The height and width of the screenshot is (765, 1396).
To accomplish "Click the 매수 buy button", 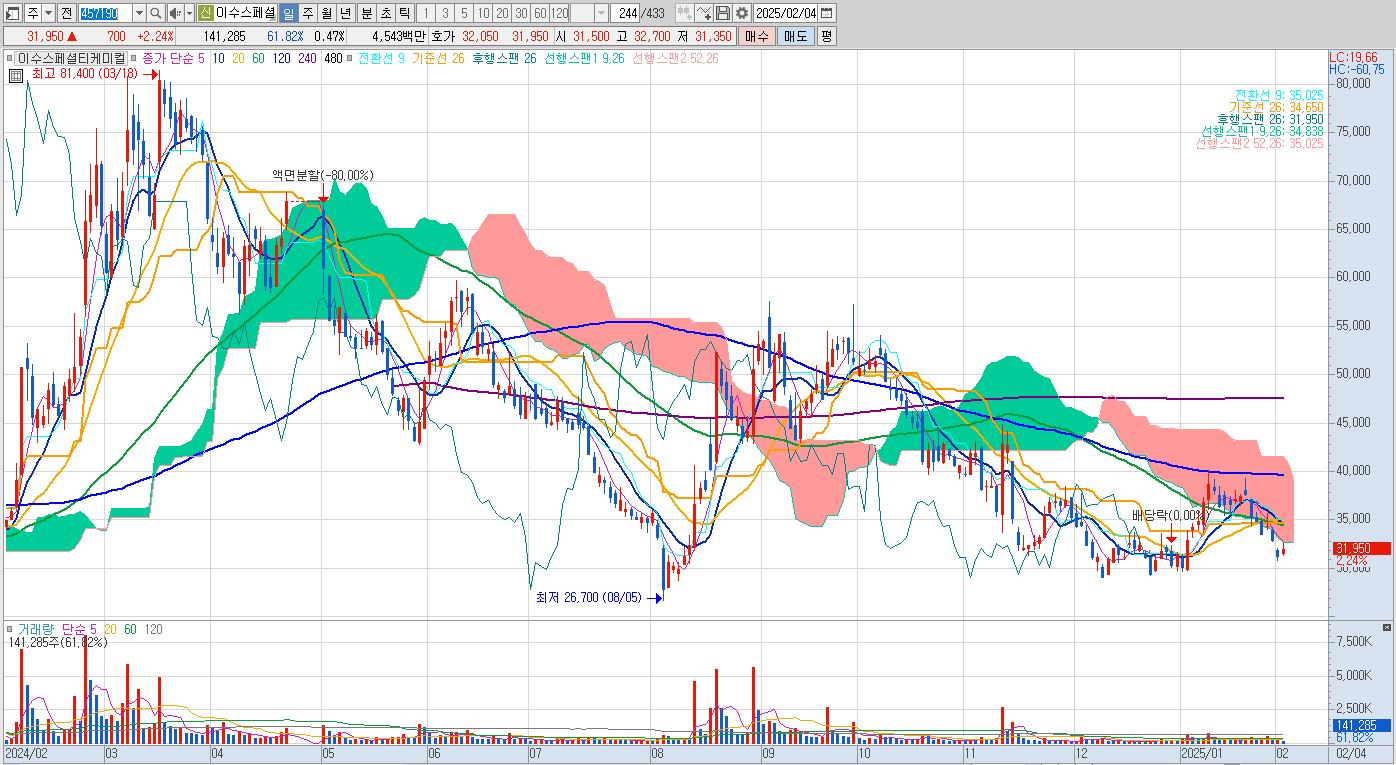I will tap(756, 36).
